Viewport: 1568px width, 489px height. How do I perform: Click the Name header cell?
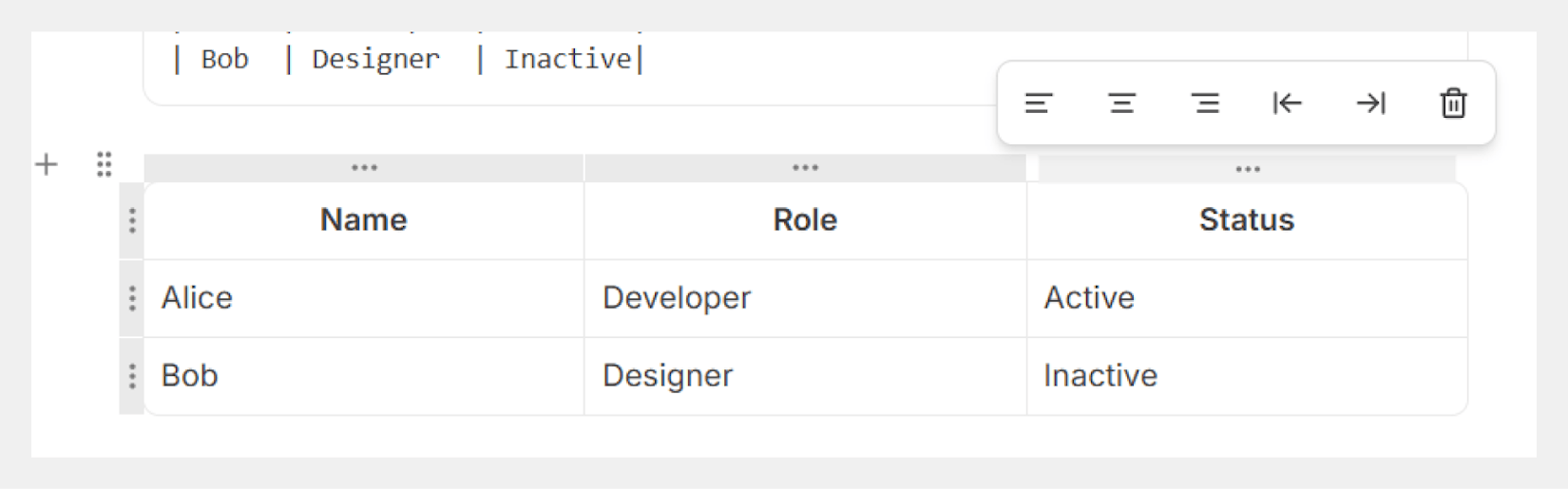coord(364,220)
